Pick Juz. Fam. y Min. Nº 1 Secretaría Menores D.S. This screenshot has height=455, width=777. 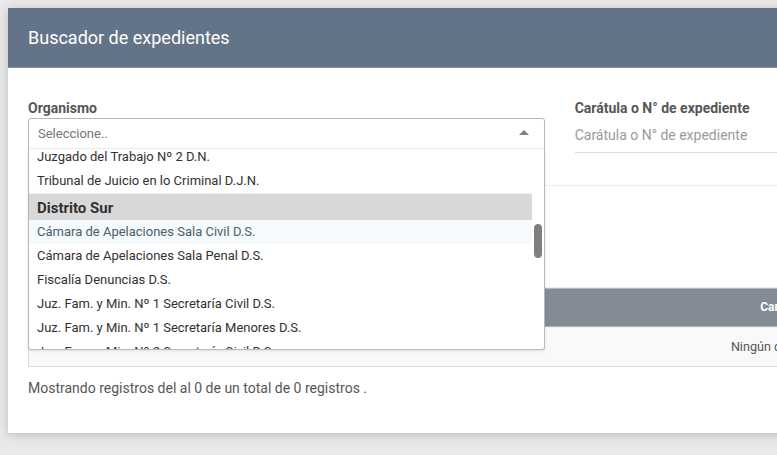click(169, 327)
